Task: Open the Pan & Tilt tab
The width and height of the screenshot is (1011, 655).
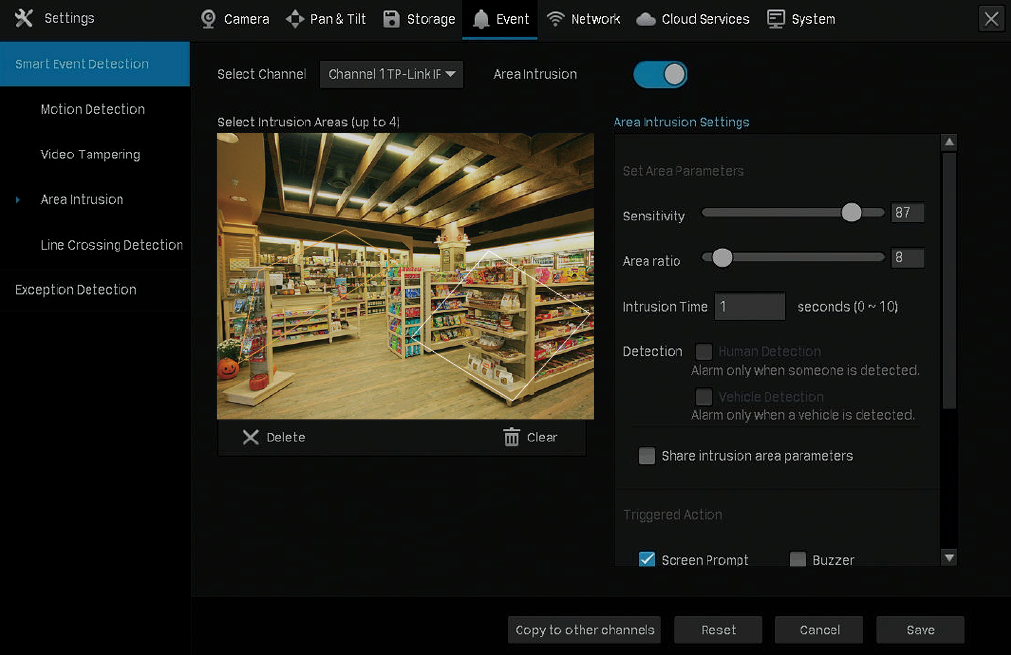Action: point(326,19)
